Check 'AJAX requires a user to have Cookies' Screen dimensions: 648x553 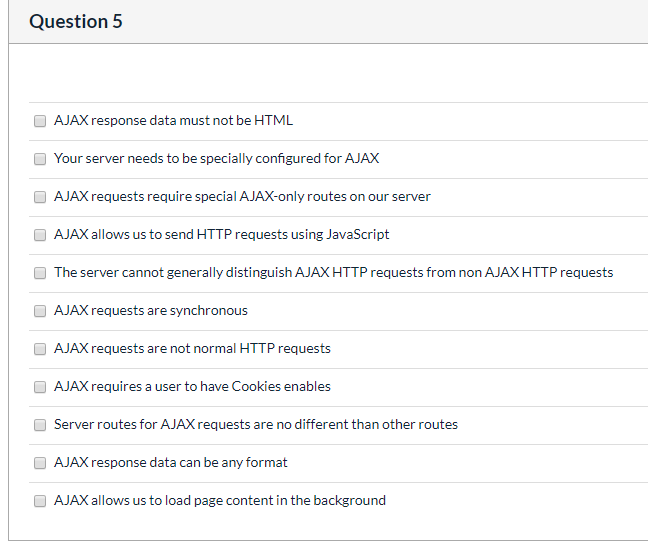tap(40, 387)
